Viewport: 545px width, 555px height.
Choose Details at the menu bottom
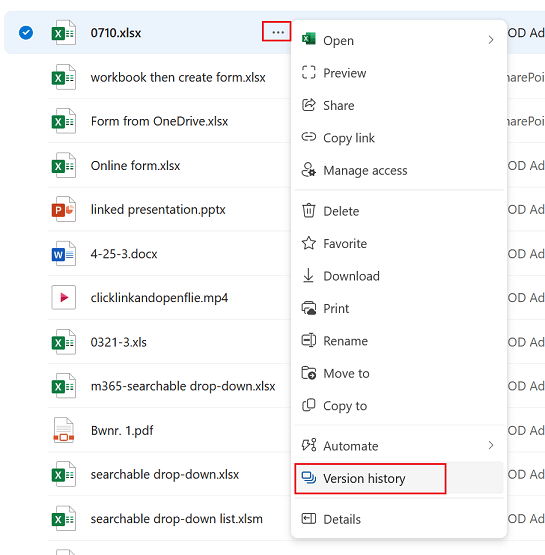click(x=399, y=519)
